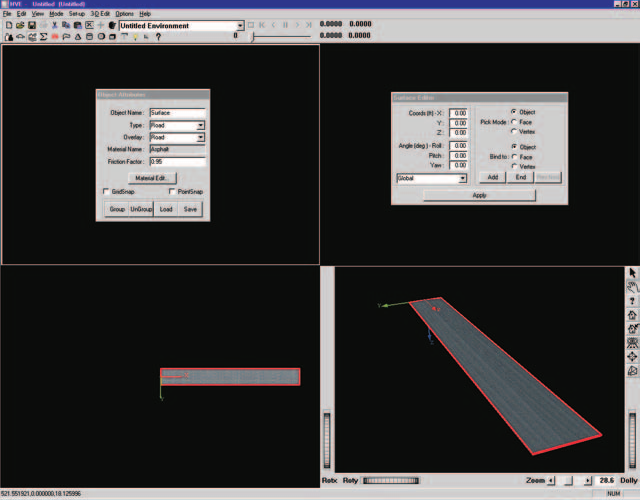Click the Seek crosshair target icon
Viewport: 640px width, 500px height.
632,356
